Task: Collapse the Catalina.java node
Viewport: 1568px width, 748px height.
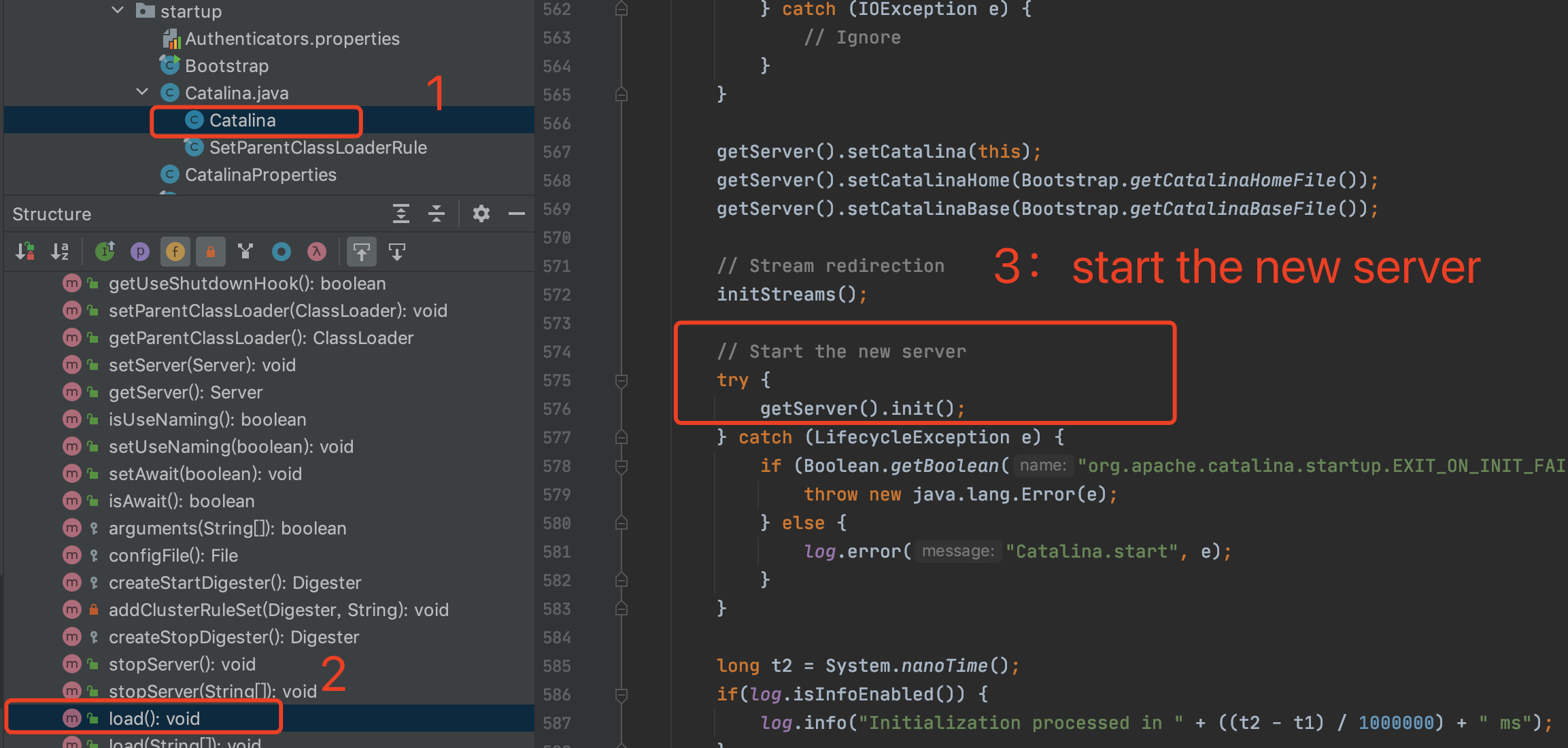Action: pyautogui.click(x=142, y=92)
